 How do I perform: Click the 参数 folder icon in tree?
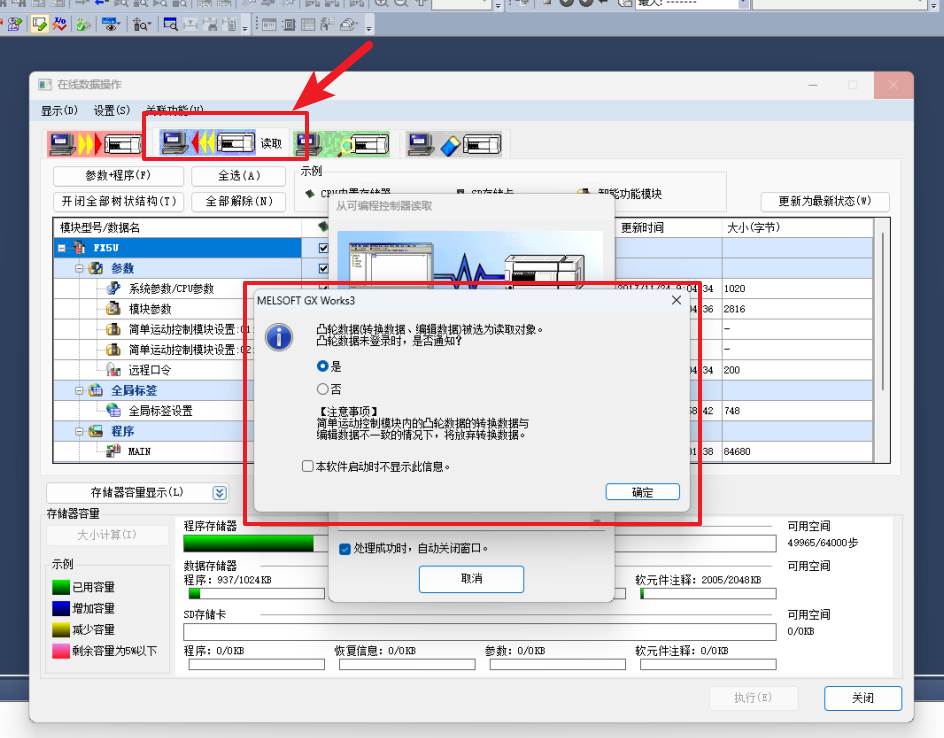96,268
